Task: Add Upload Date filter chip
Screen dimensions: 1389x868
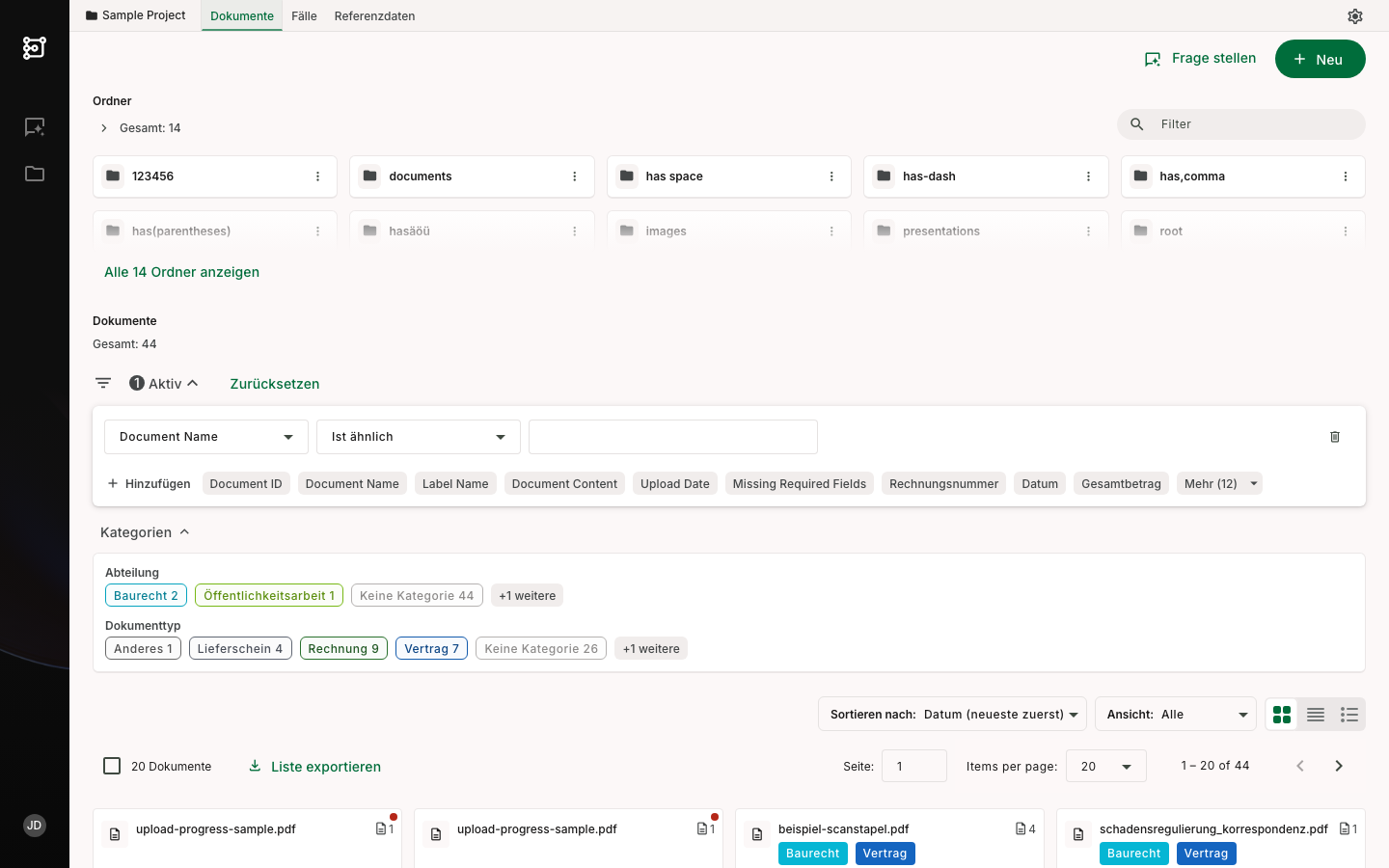Action: point(675,484)
